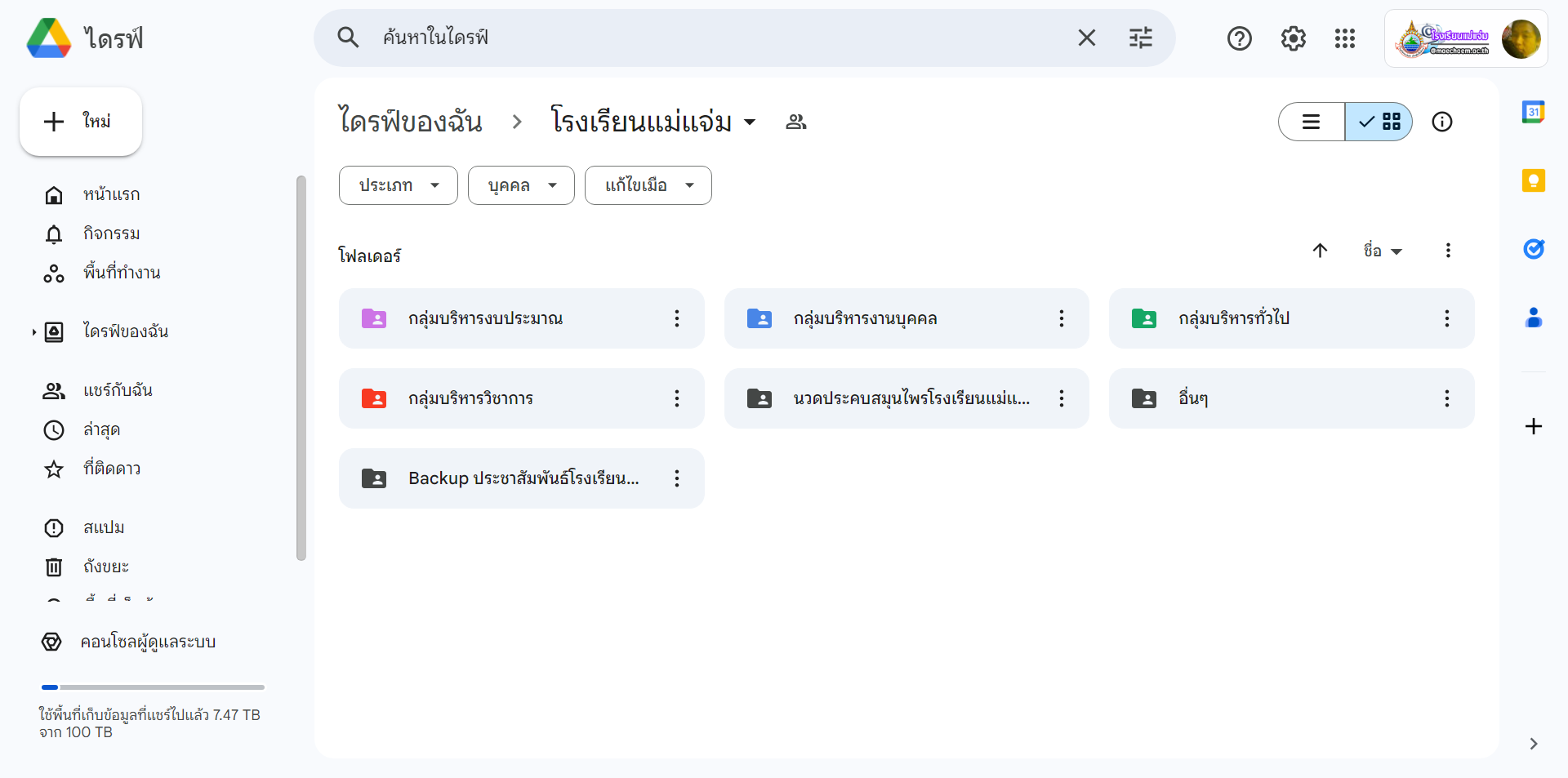
Task: Click the help question mark icon
Action: [x=1239, y=38]
